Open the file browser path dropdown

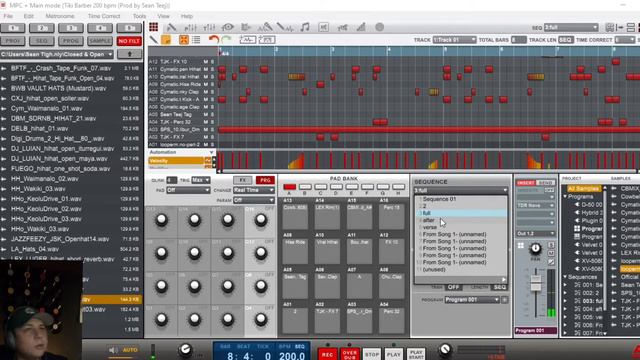(x=57, y=54)
